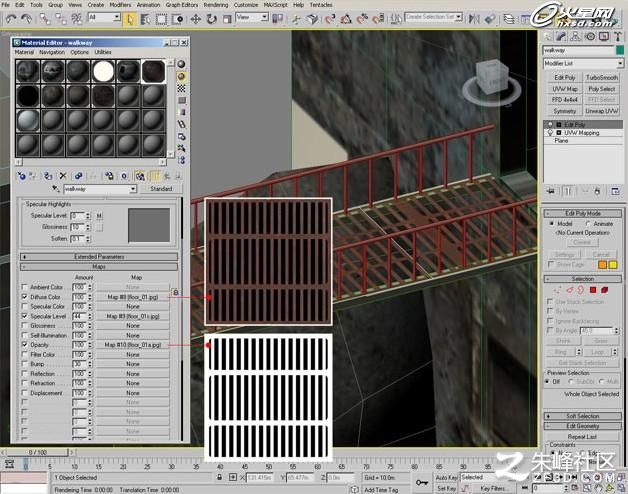Image resolution: width=628 pixels, height=494 pixels.
Task: Click the Mirror tool icon
Action: [474, 18]
